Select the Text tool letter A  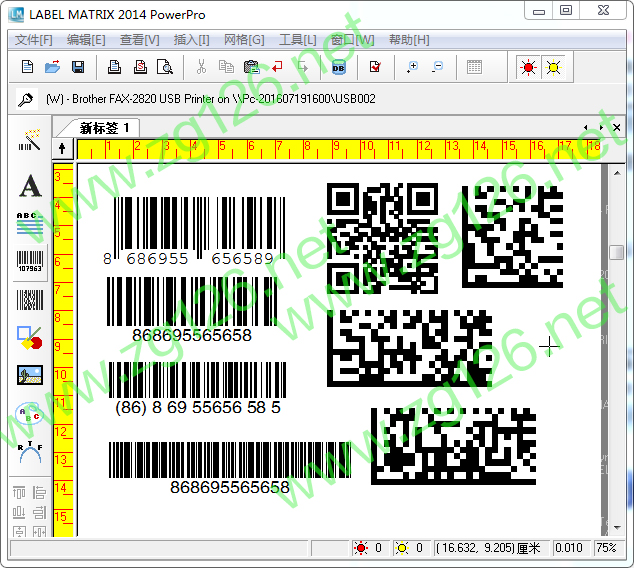tap(30, 186)
